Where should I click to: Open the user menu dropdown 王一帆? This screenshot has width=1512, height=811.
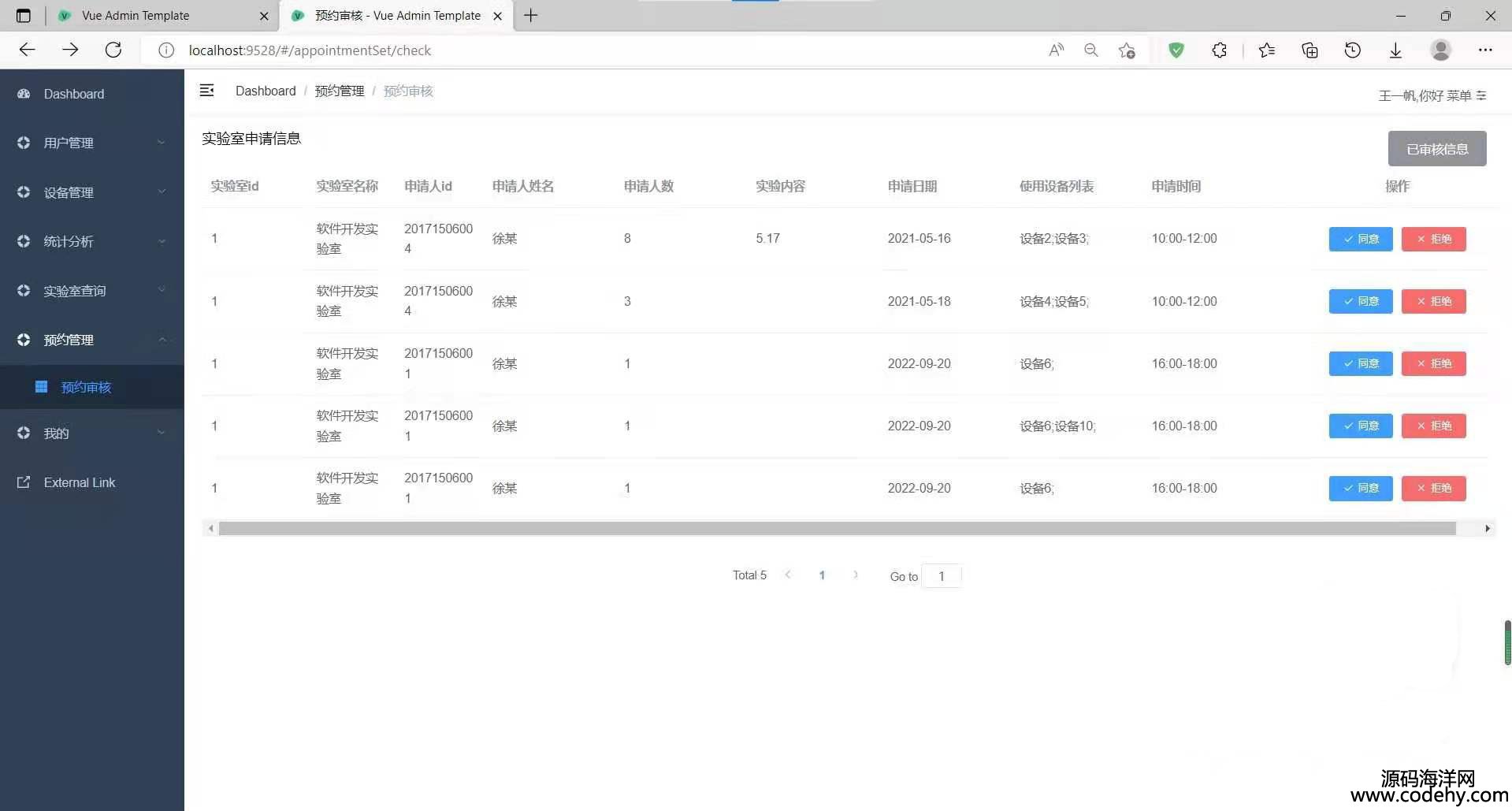click(1432, 95)
